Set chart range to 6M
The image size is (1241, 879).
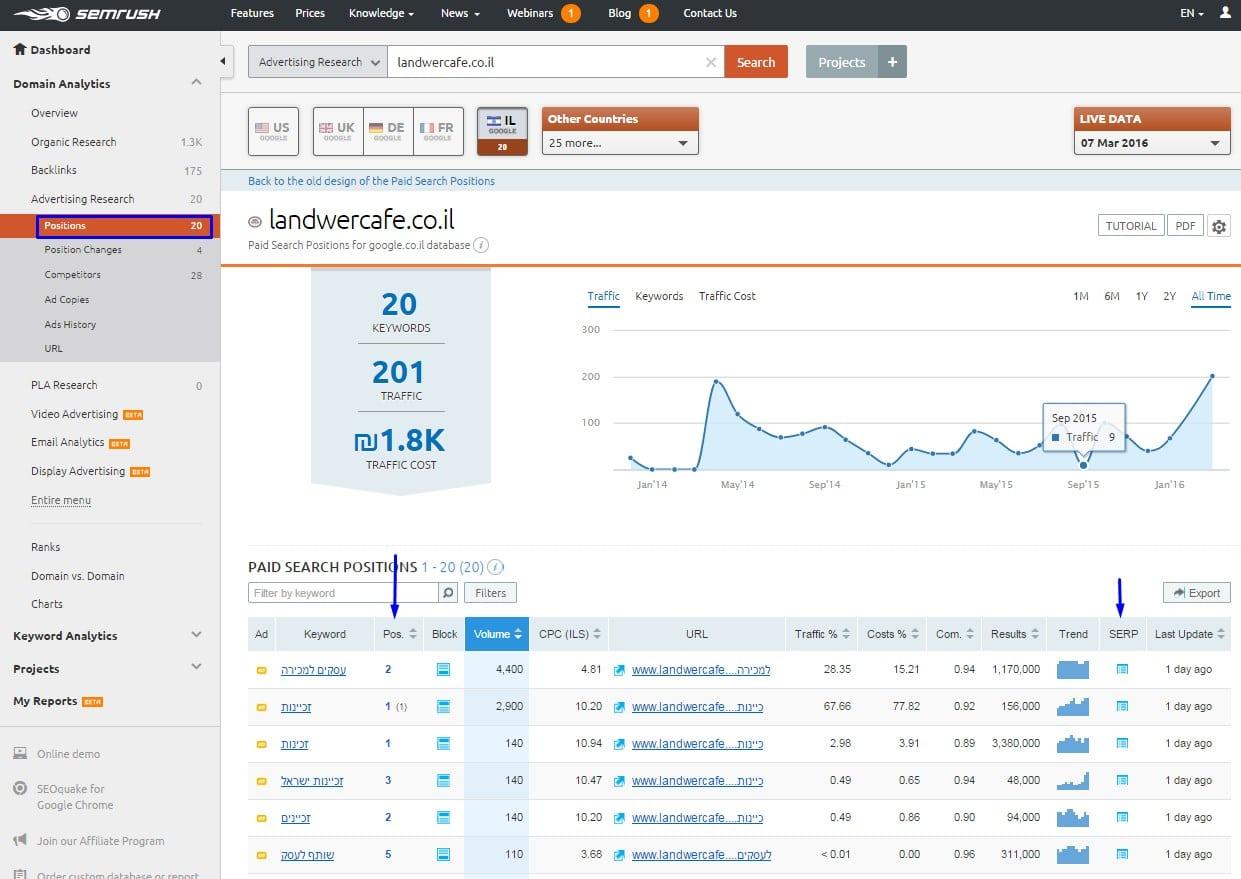tap(1111, 296)
